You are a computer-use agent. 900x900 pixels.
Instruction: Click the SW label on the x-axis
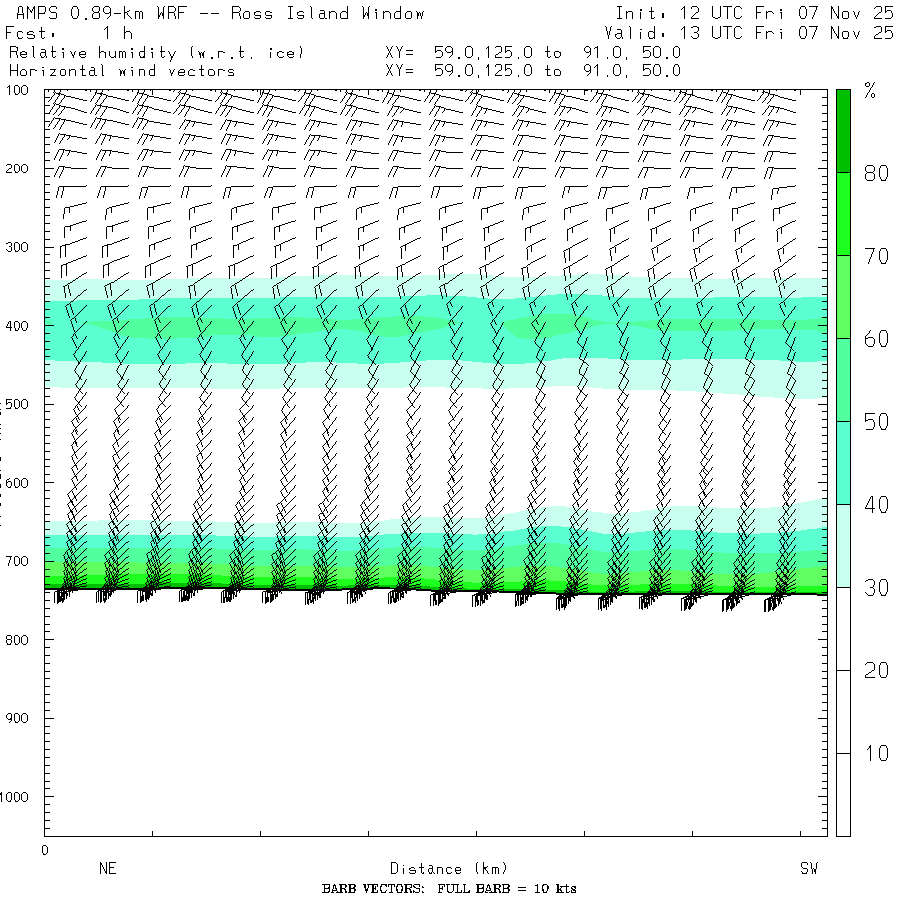[808, 869]
